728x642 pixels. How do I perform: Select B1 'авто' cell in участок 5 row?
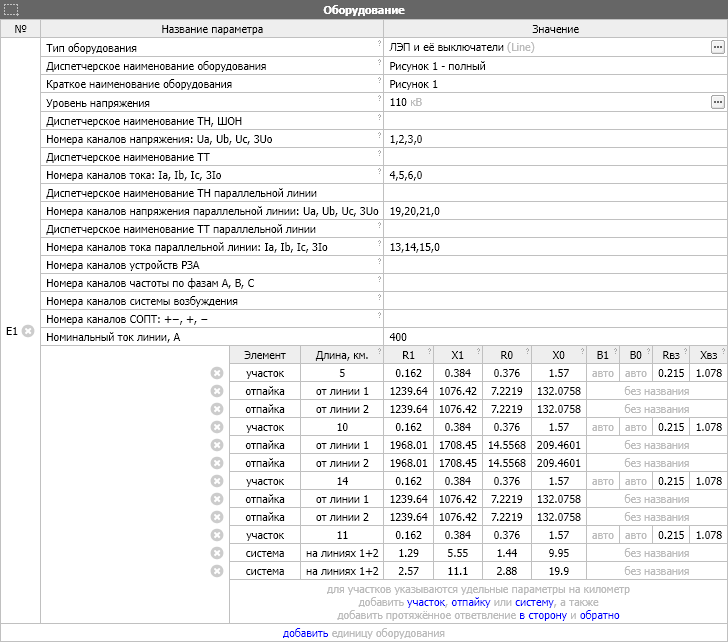pyautogui.click(x=603, y=373)
